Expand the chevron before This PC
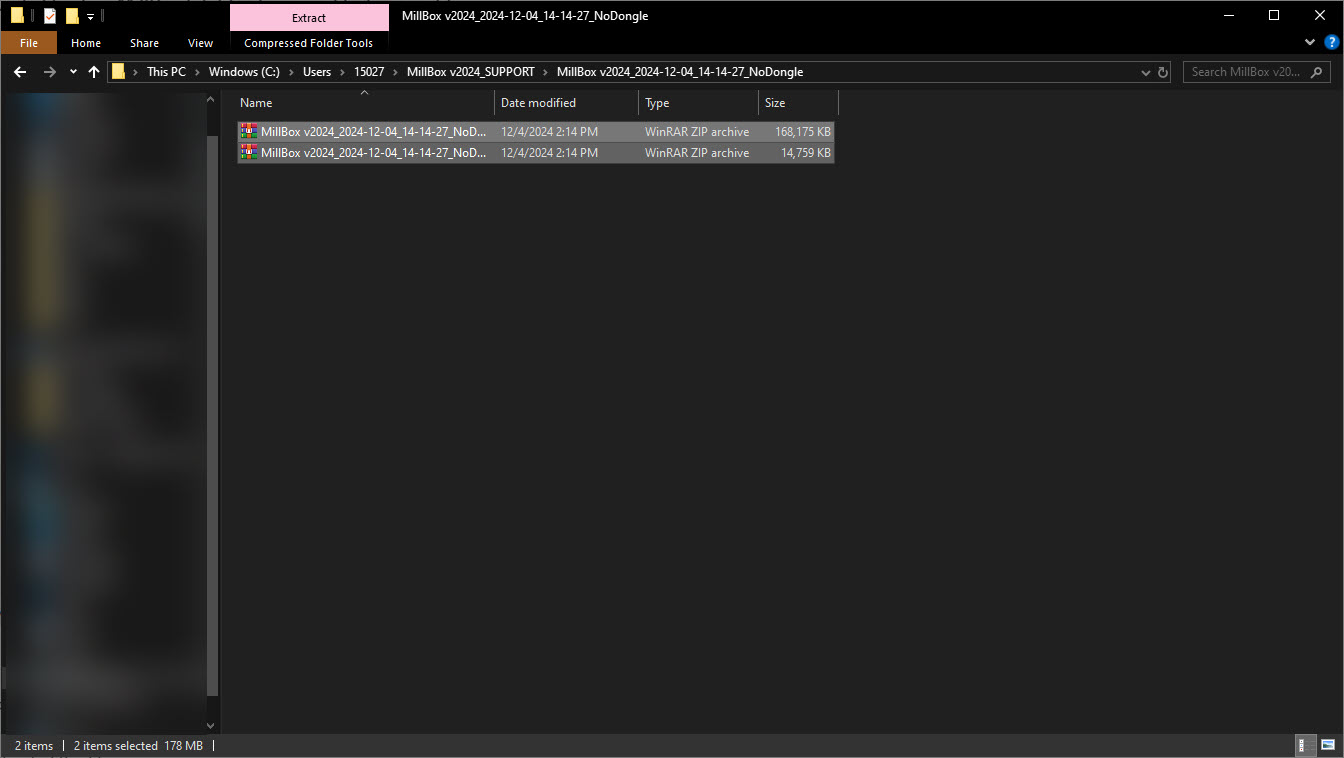This screenshot has height=758, width=1344. [x=136, y=72]
